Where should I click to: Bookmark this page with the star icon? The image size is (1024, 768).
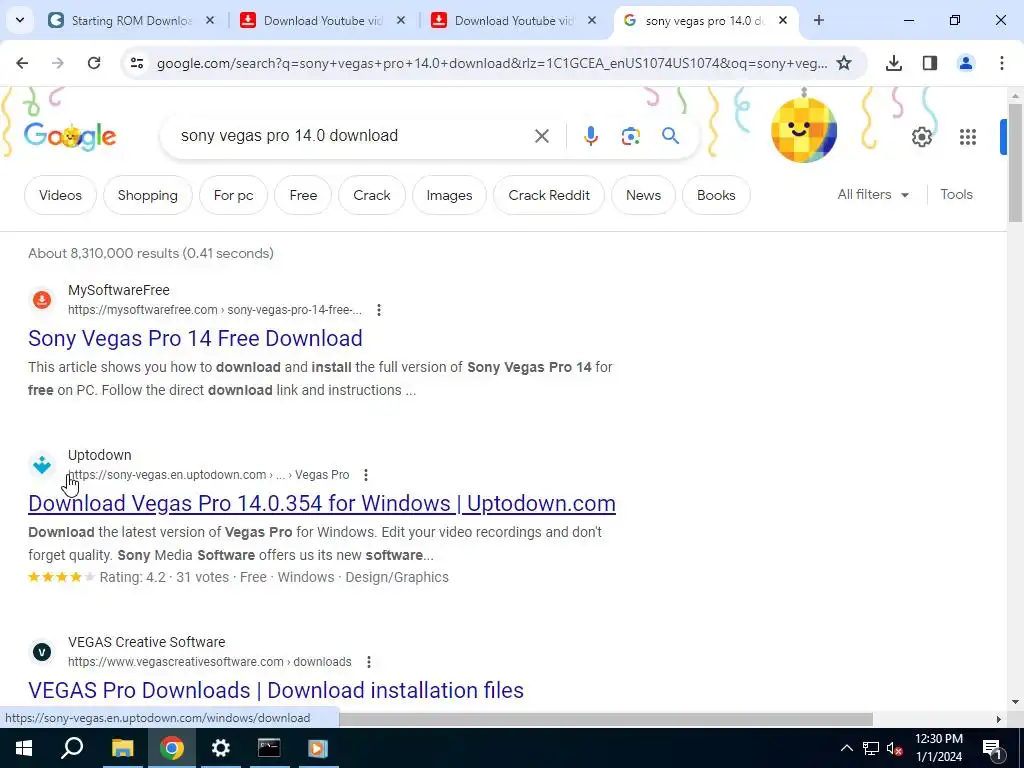tap(844, 63)
